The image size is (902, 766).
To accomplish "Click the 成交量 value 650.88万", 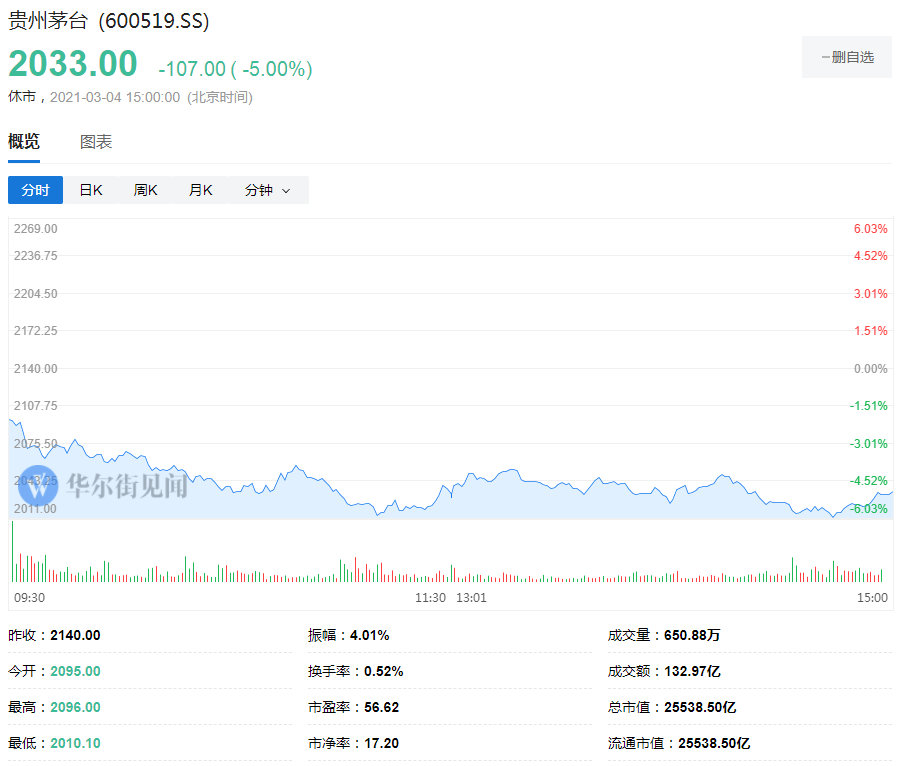I will tap(692, 635).
